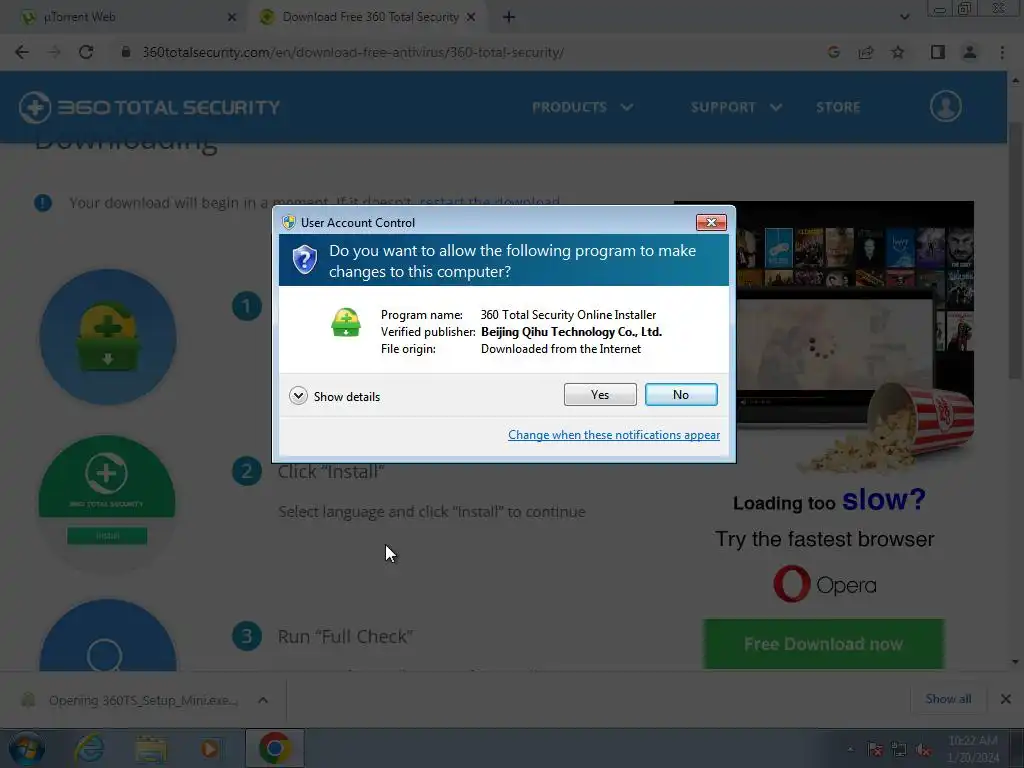The image size is (1024, 768).
Task: Expand the download item options caret
Action: (x=263, y=700)
